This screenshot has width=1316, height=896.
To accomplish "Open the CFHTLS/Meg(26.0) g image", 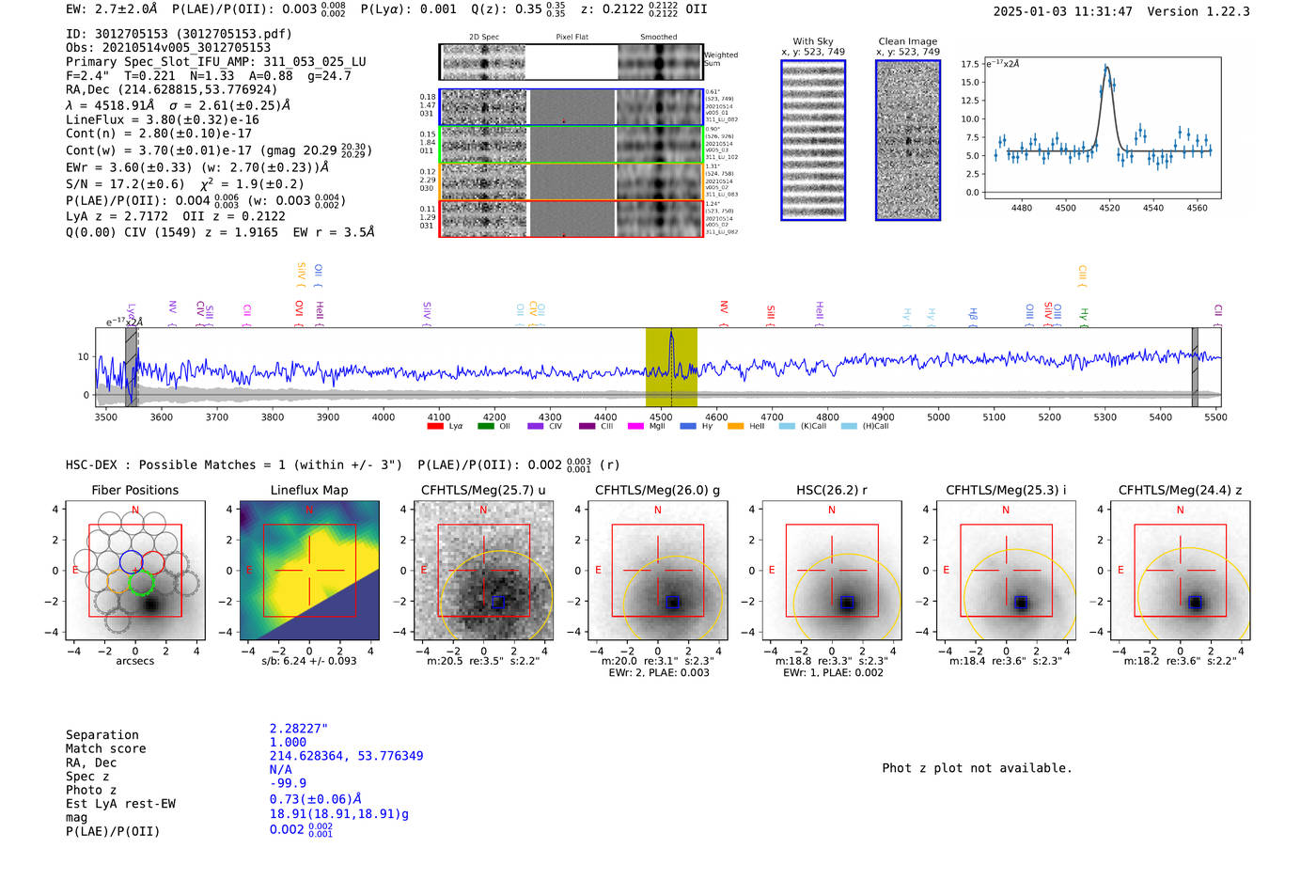I will [x=658, y=570].
